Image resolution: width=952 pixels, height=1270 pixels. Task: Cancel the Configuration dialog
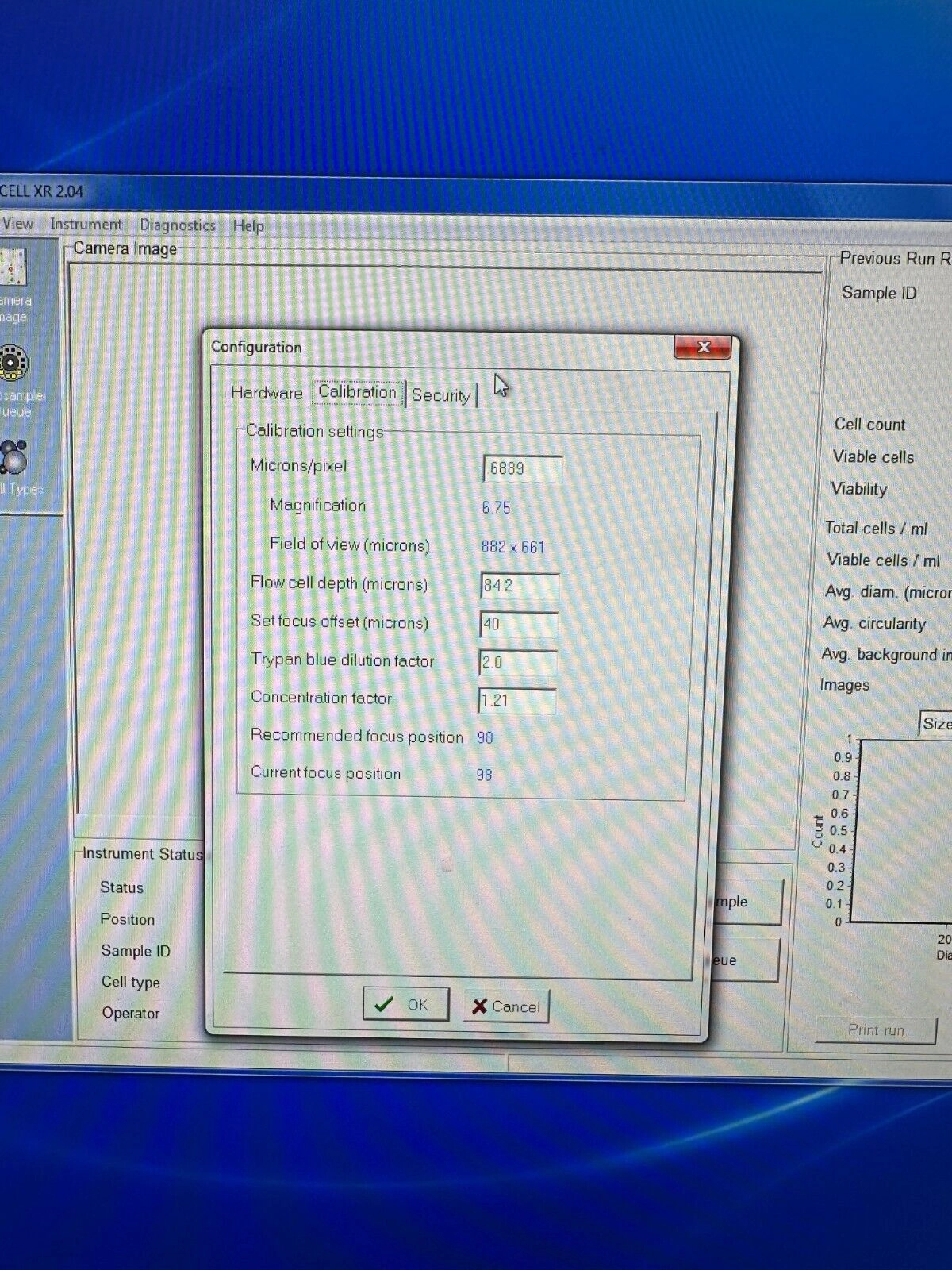505,1006
